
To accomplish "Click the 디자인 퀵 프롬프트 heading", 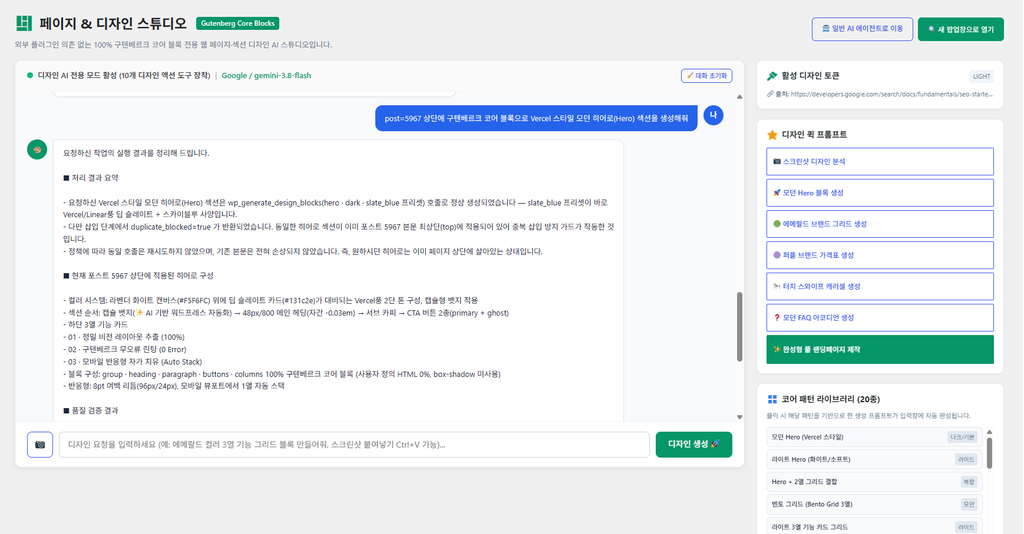I will point(814,134).
